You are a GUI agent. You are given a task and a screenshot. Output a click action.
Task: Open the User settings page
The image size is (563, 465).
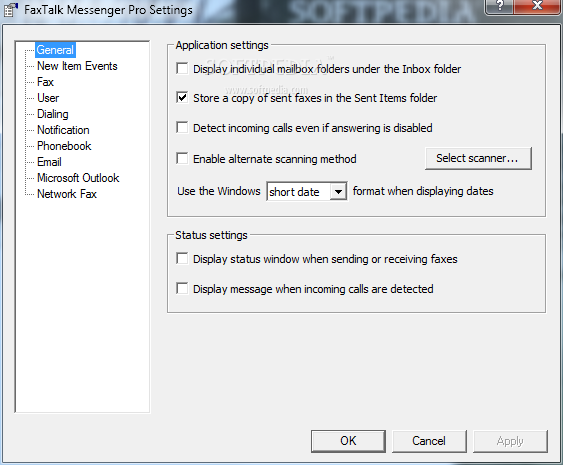[x=48, y=98]
